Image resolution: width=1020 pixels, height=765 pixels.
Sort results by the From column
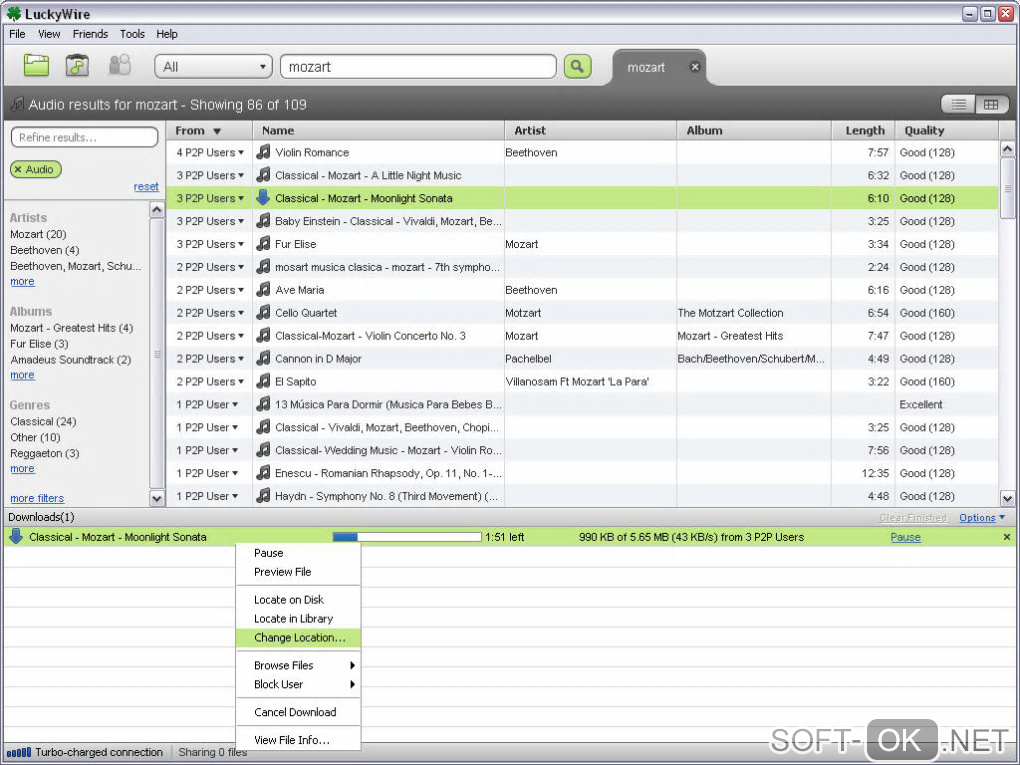[x=209, y=130]
